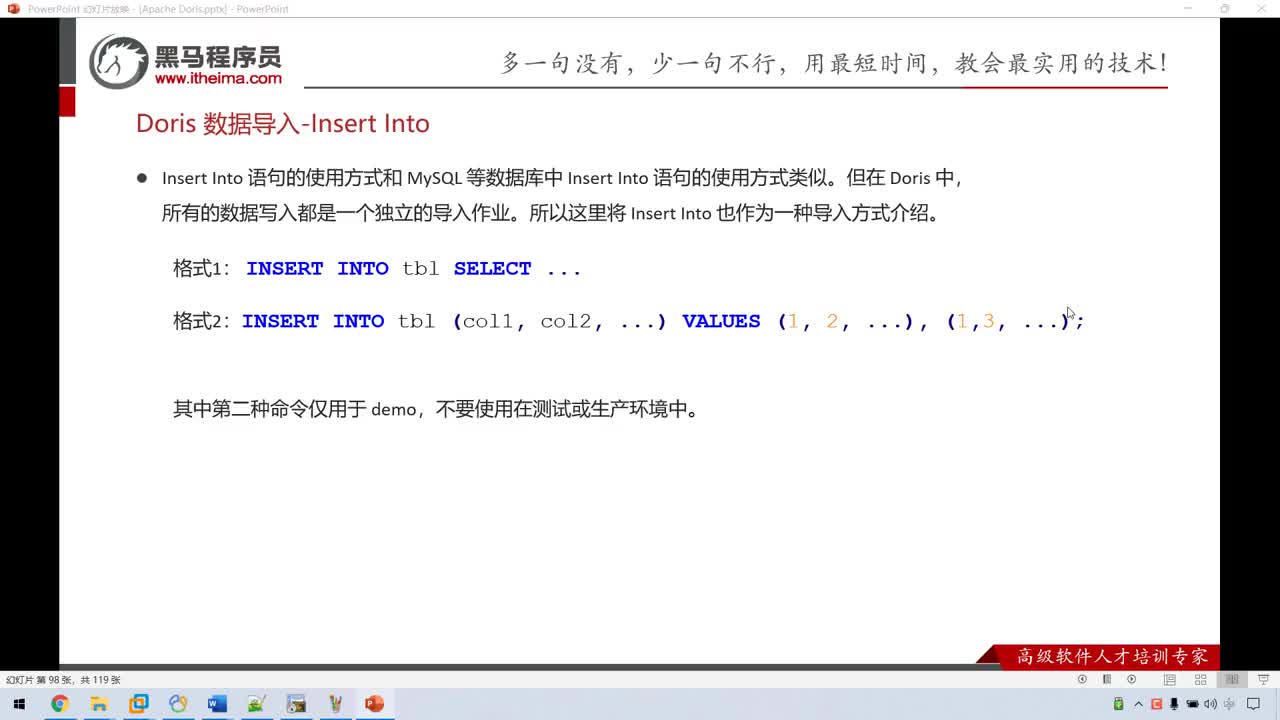Open Word from the taskbar
This screenshot has height=720, width=1280.
pos(217,704)
